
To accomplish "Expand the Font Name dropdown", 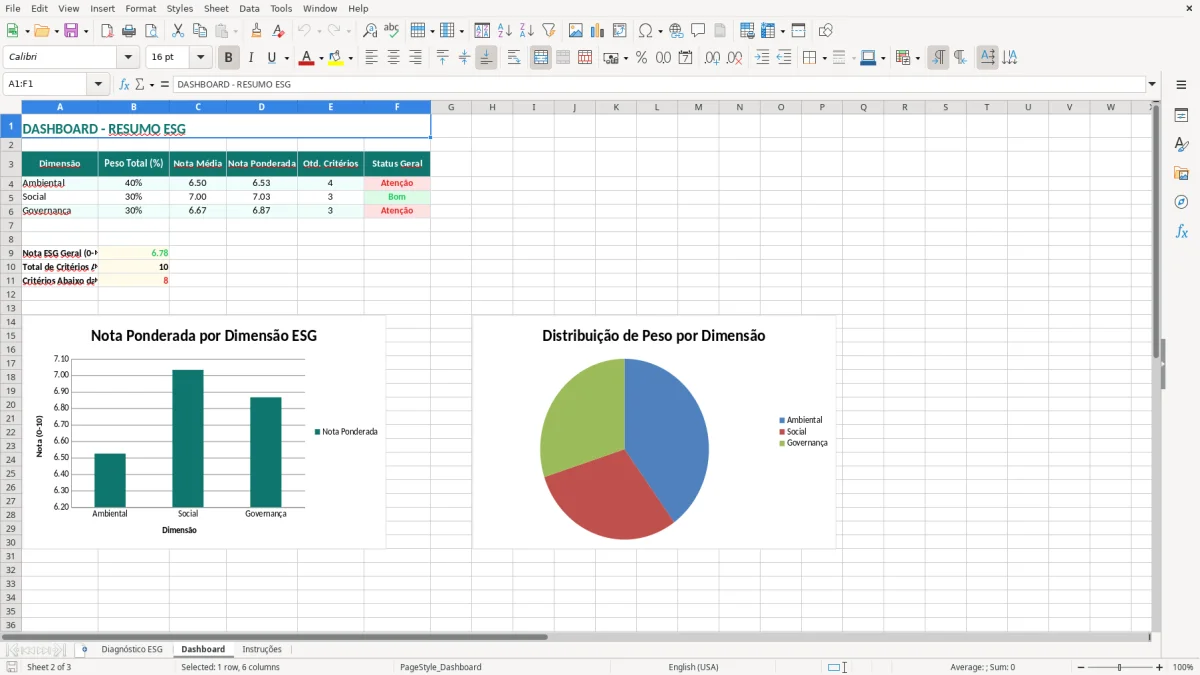I will pos(127,58).
